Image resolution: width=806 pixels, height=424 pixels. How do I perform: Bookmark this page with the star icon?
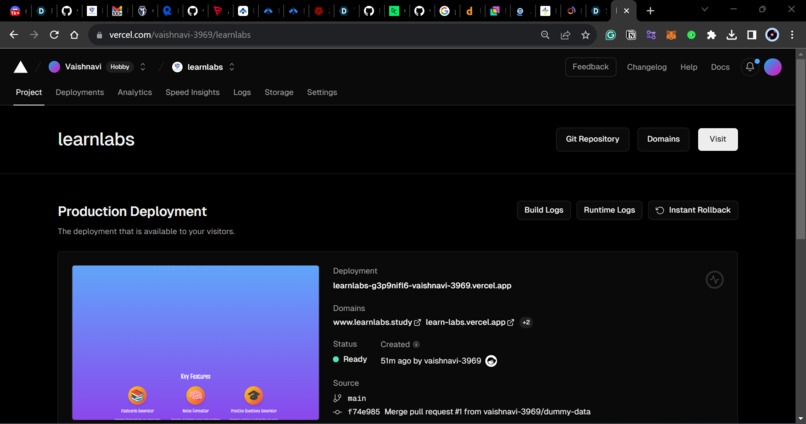pos(585,35)
